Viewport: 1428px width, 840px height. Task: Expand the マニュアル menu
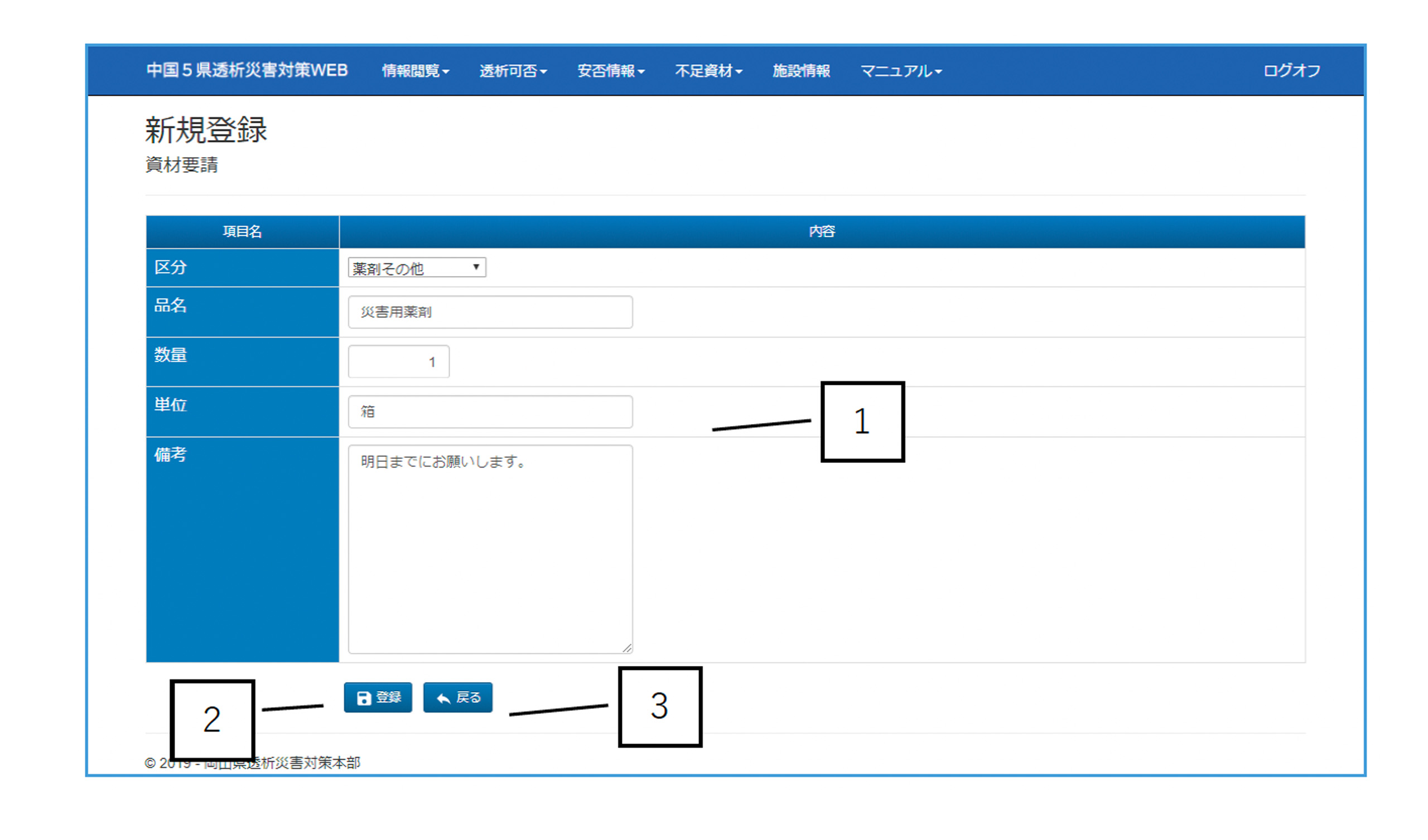pos(900,71)
